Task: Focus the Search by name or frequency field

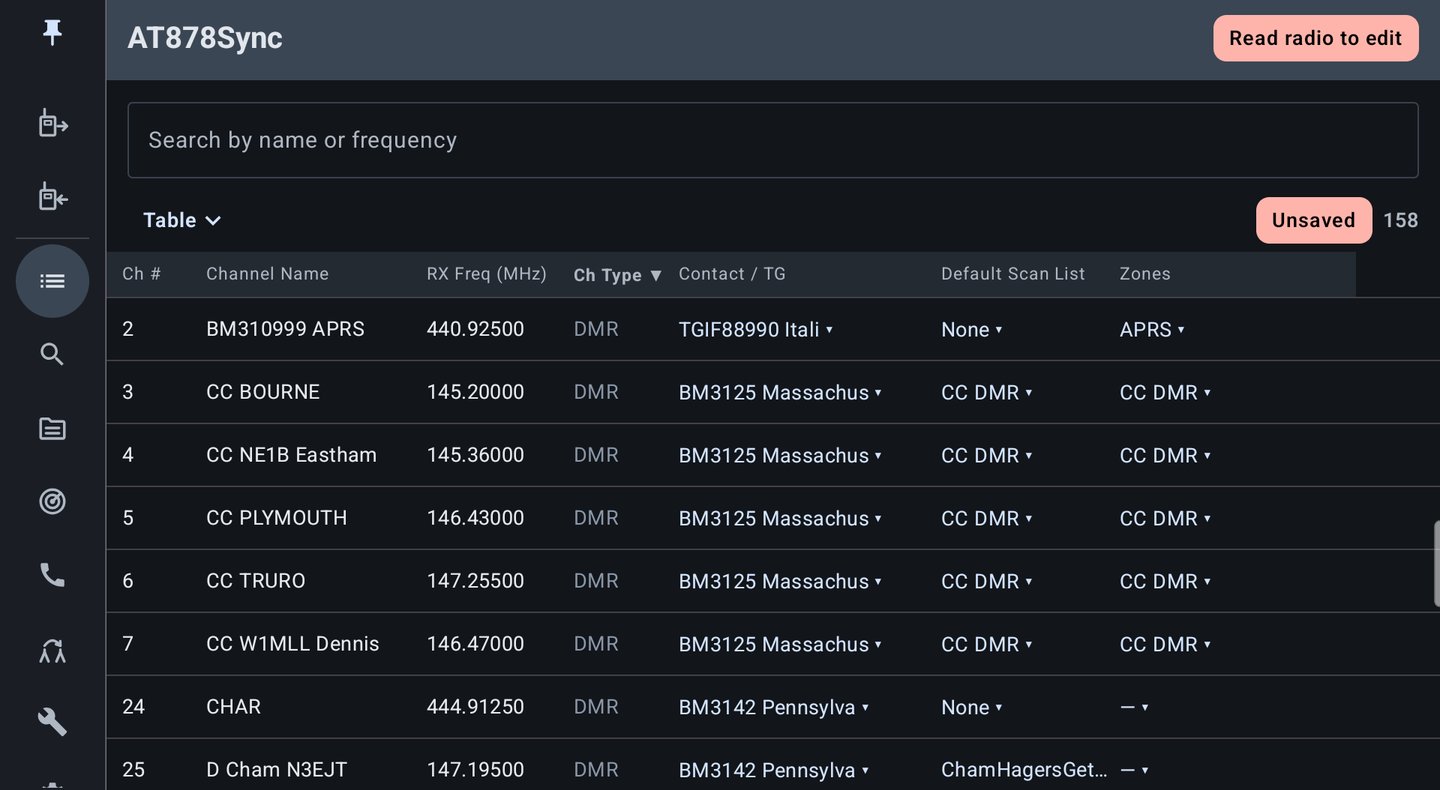Action: click(x=773, y=140)
